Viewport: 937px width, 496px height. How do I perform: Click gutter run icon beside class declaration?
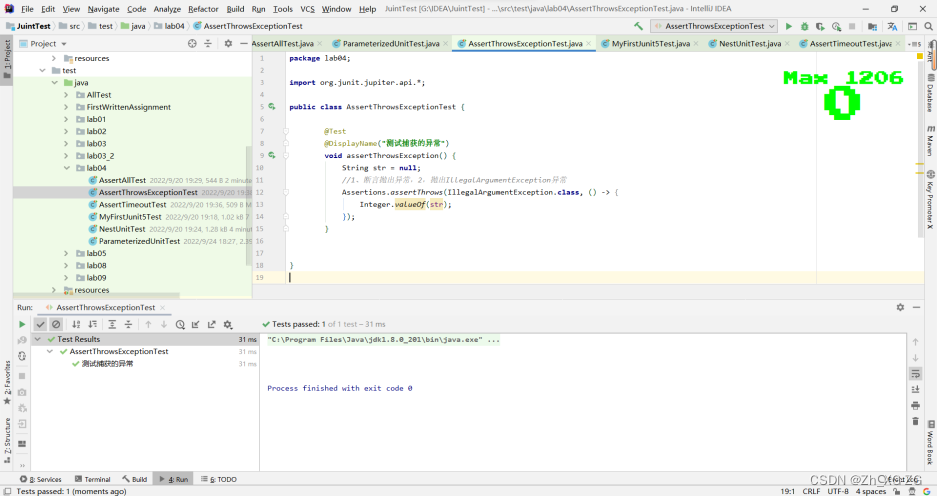coord(272,106)
